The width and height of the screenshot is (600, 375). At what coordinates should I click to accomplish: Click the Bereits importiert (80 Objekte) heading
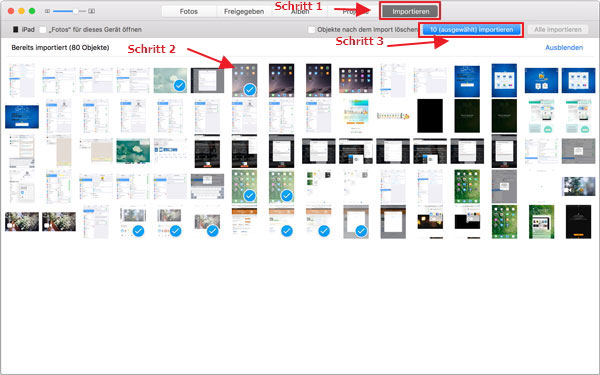pos(60,47)
